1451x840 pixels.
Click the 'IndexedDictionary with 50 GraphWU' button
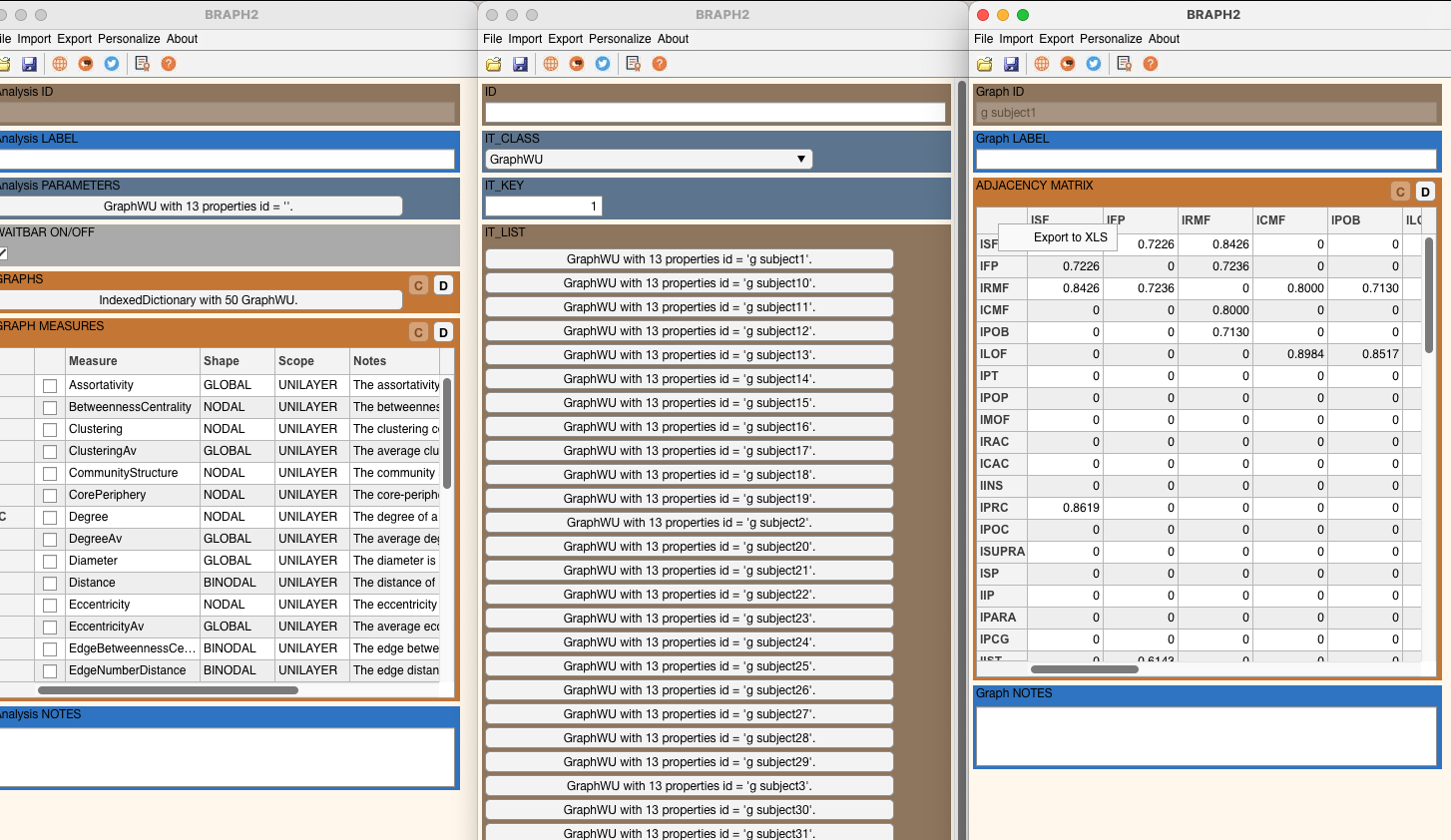point(199,300)
